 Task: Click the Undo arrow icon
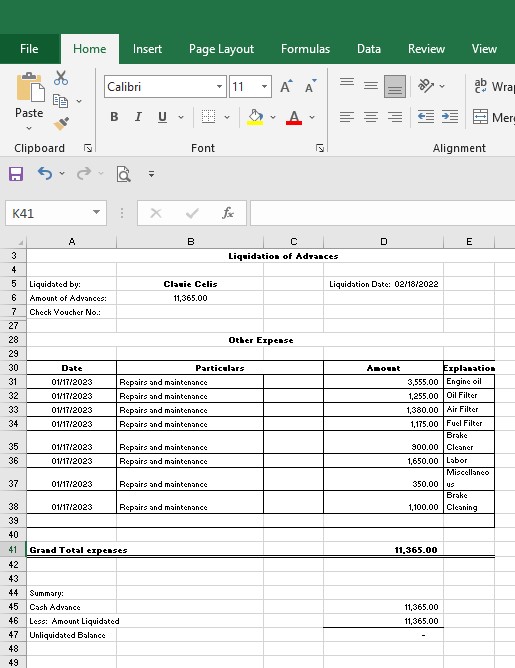point(45,173)
